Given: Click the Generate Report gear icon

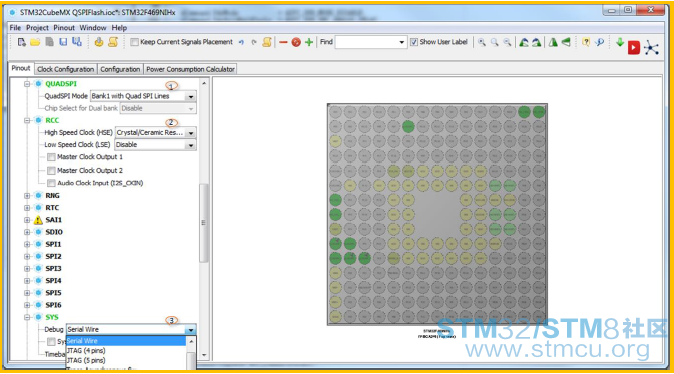Looking at the screenshot, I should (x=99, y=42).
